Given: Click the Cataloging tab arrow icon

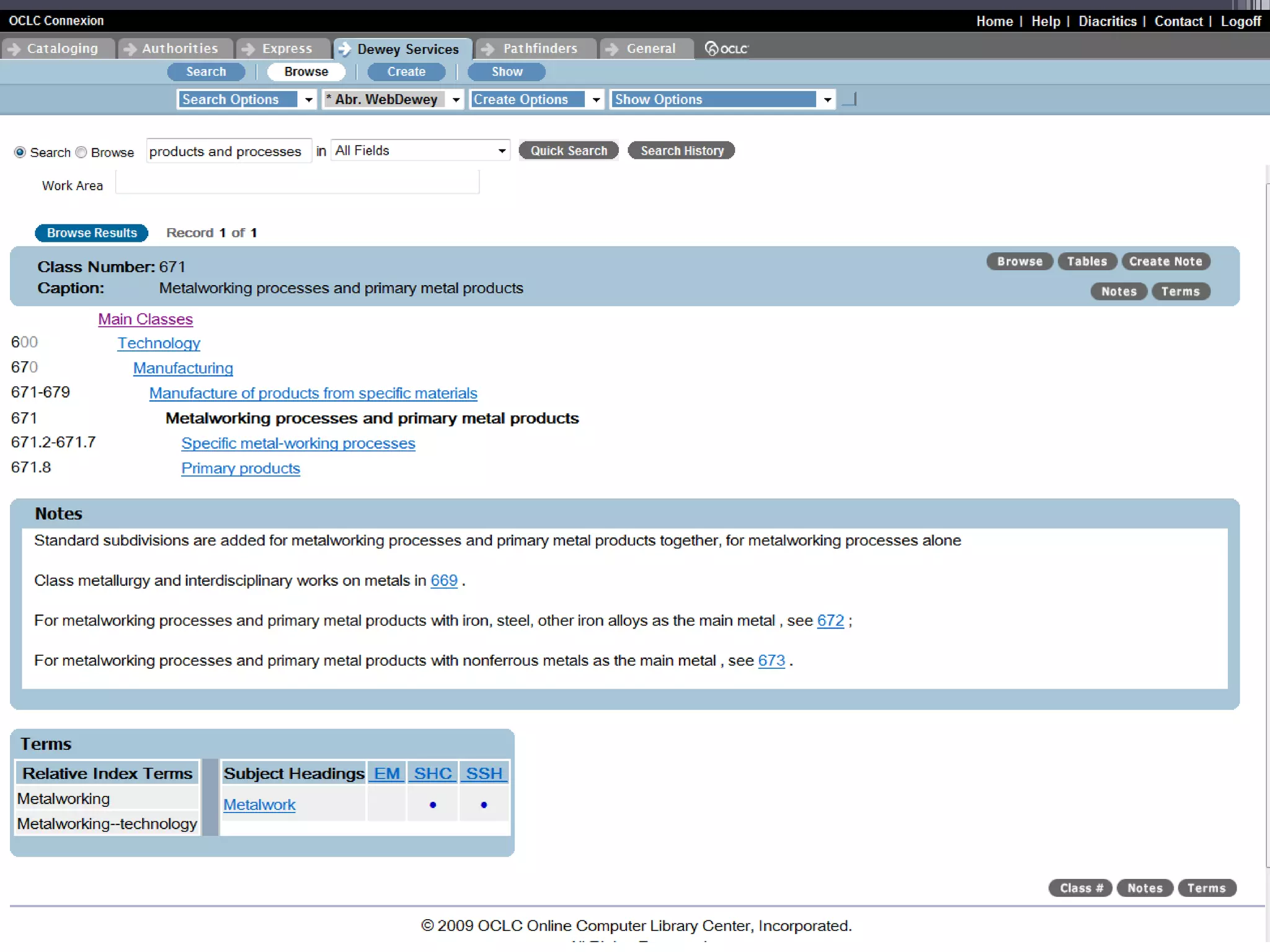Looking at the screenshot, I should 14,49.
